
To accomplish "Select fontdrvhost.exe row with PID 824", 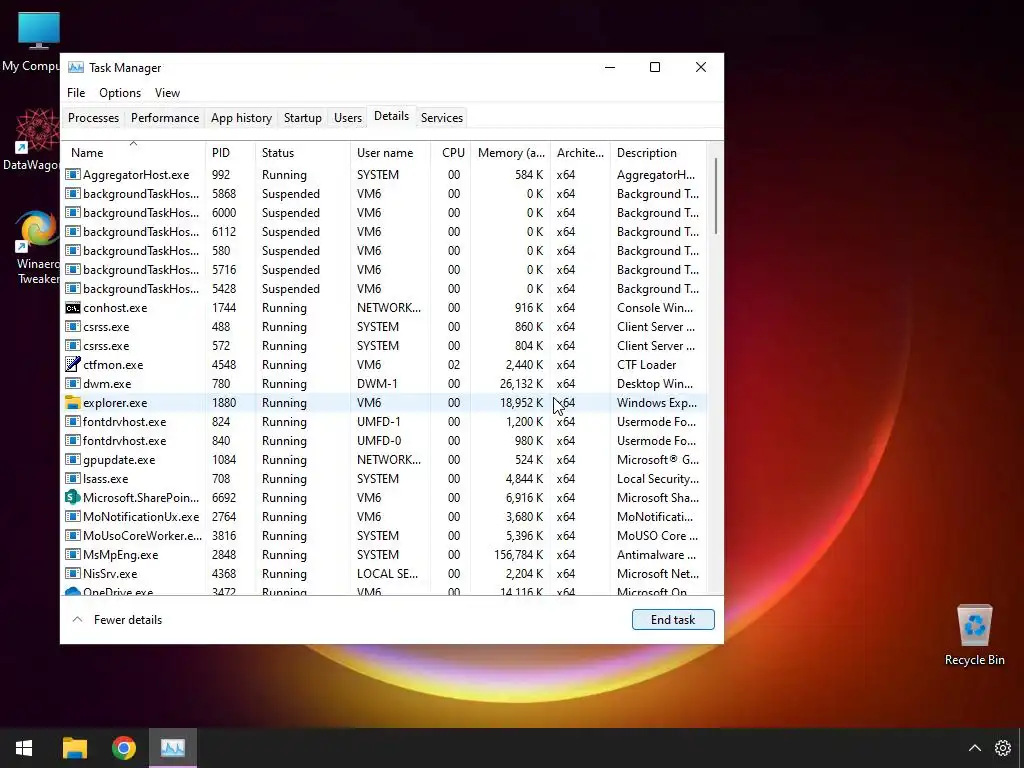I will pos(385,422).
